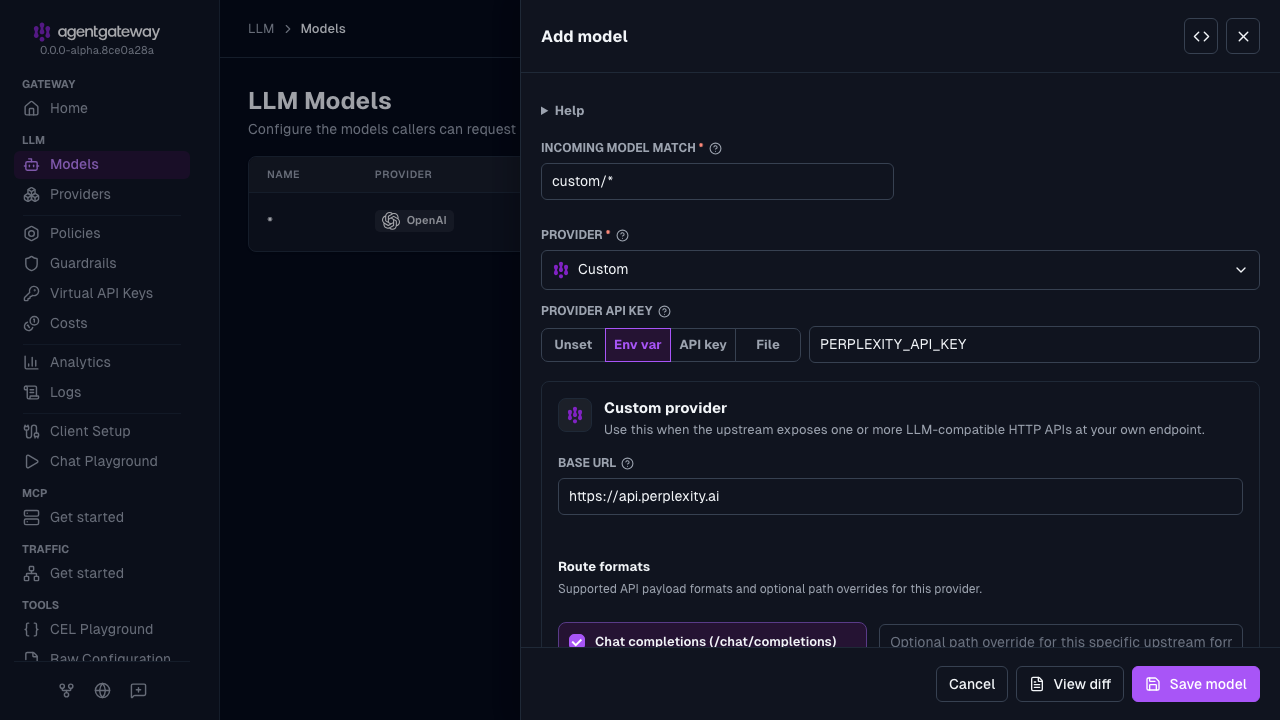Click the Base URL input field
Screen dimensions: 1280x720
click(x=900, y=496)
